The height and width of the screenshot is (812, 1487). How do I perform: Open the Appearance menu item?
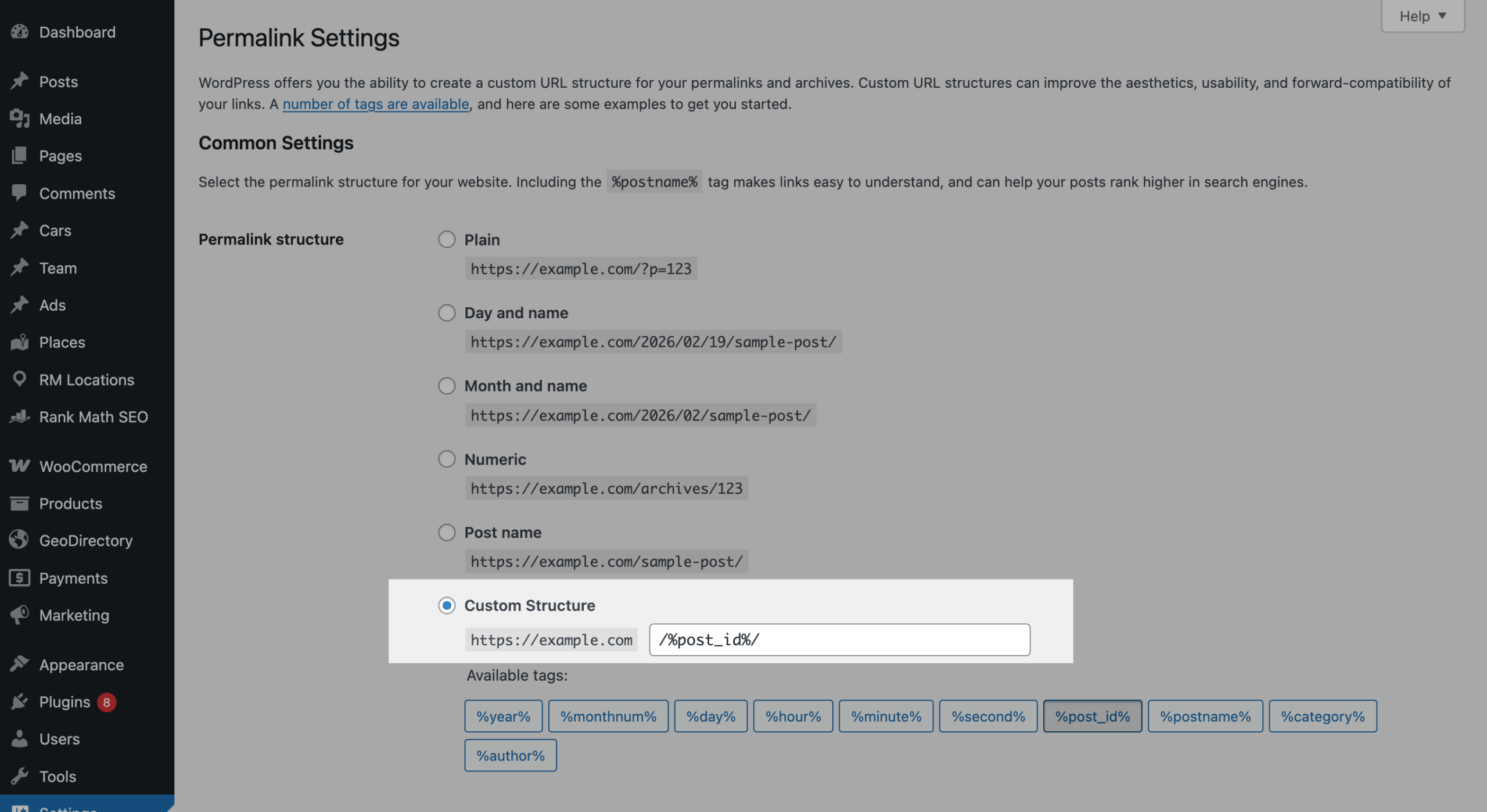pyautogui.click(x=81, y=664)
